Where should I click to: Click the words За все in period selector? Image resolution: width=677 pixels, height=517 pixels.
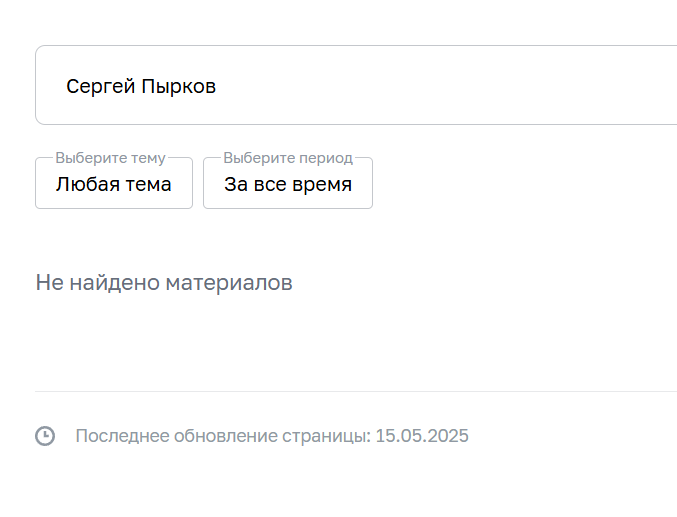coord(255,184)
